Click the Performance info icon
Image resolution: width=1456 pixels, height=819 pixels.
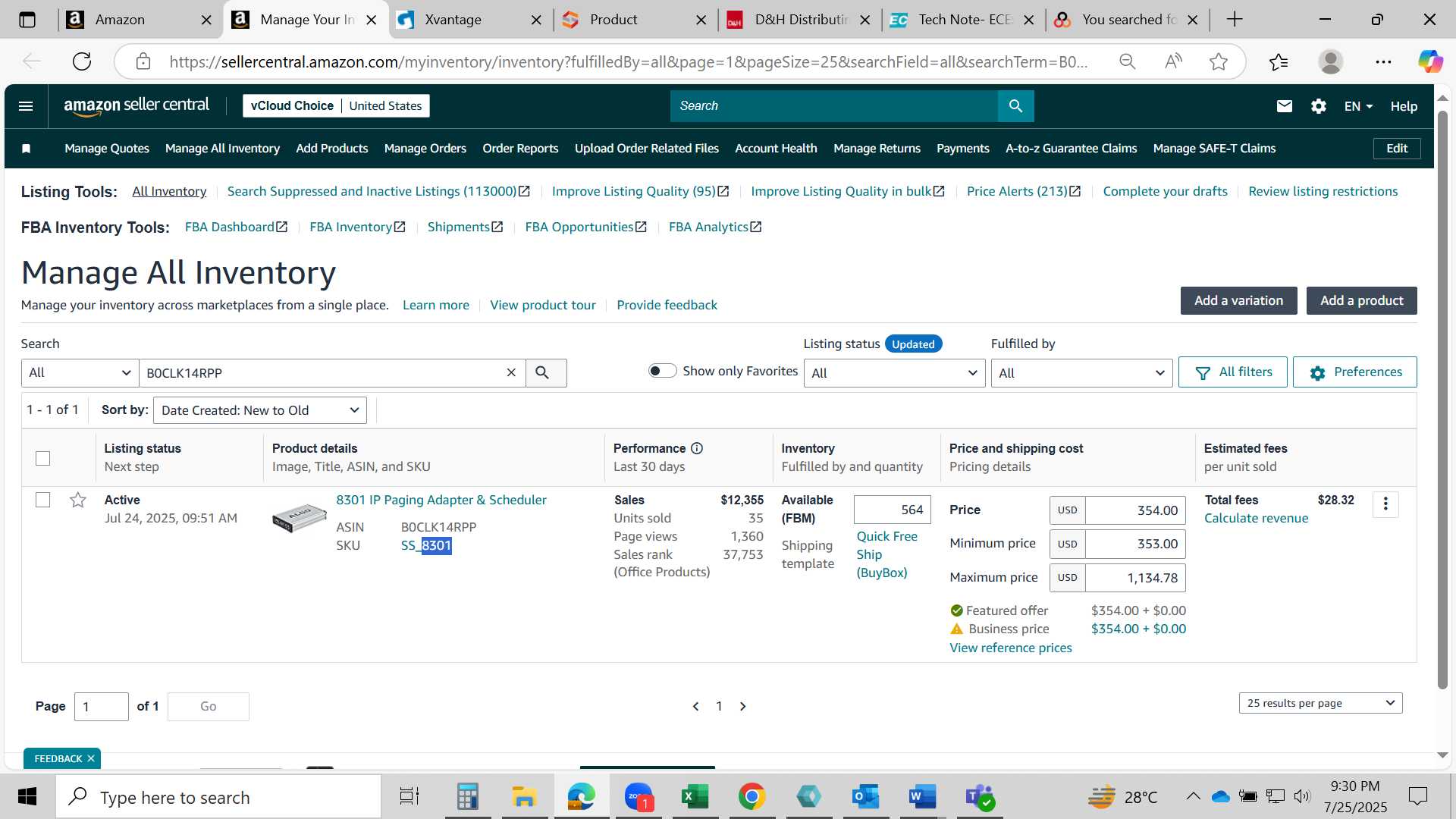697,448
